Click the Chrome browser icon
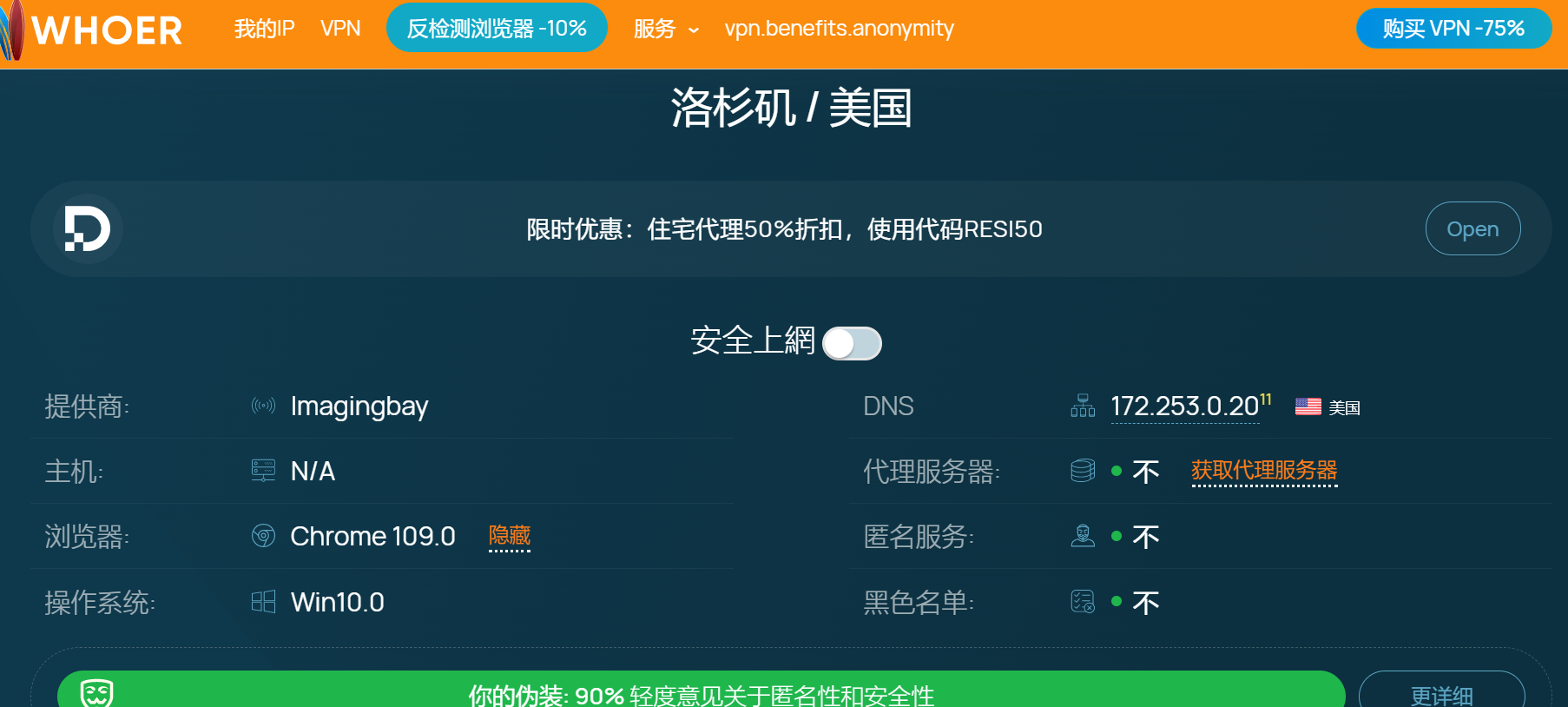The height and width of the screenshot is (707, 1568). (263, 536)
